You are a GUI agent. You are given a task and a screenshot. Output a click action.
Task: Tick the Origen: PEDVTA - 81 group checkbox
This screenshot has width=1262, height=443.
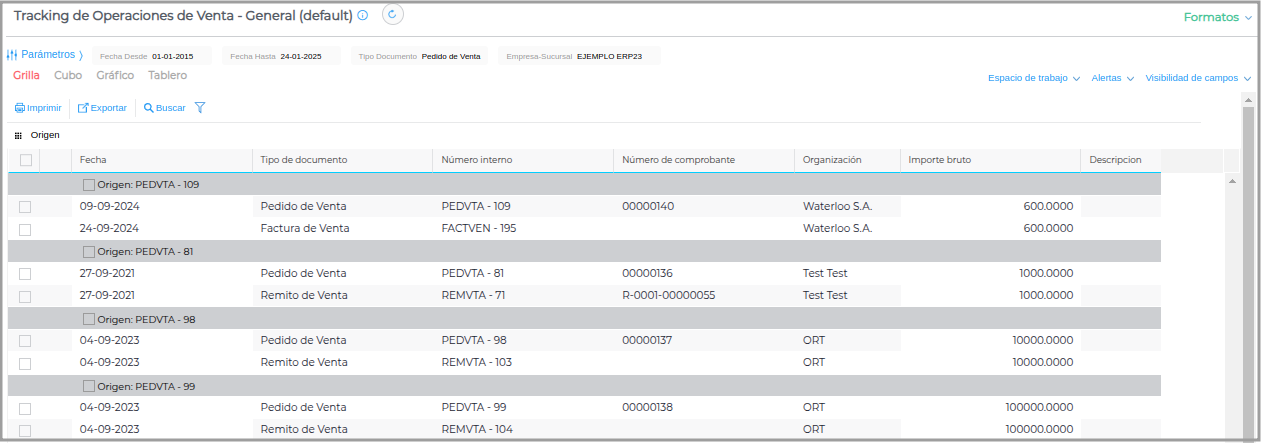89,252
